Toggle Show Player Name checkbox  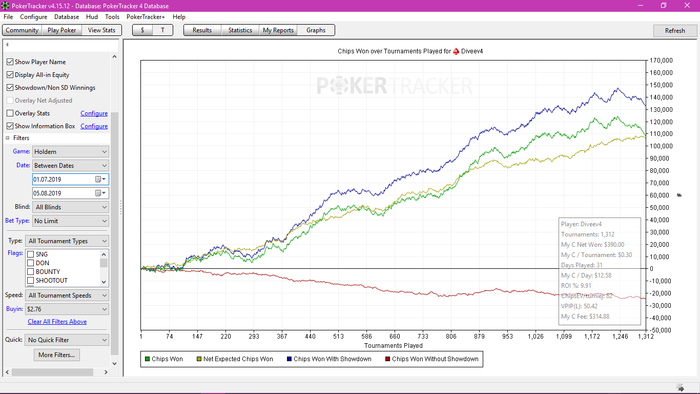(10, 62)
